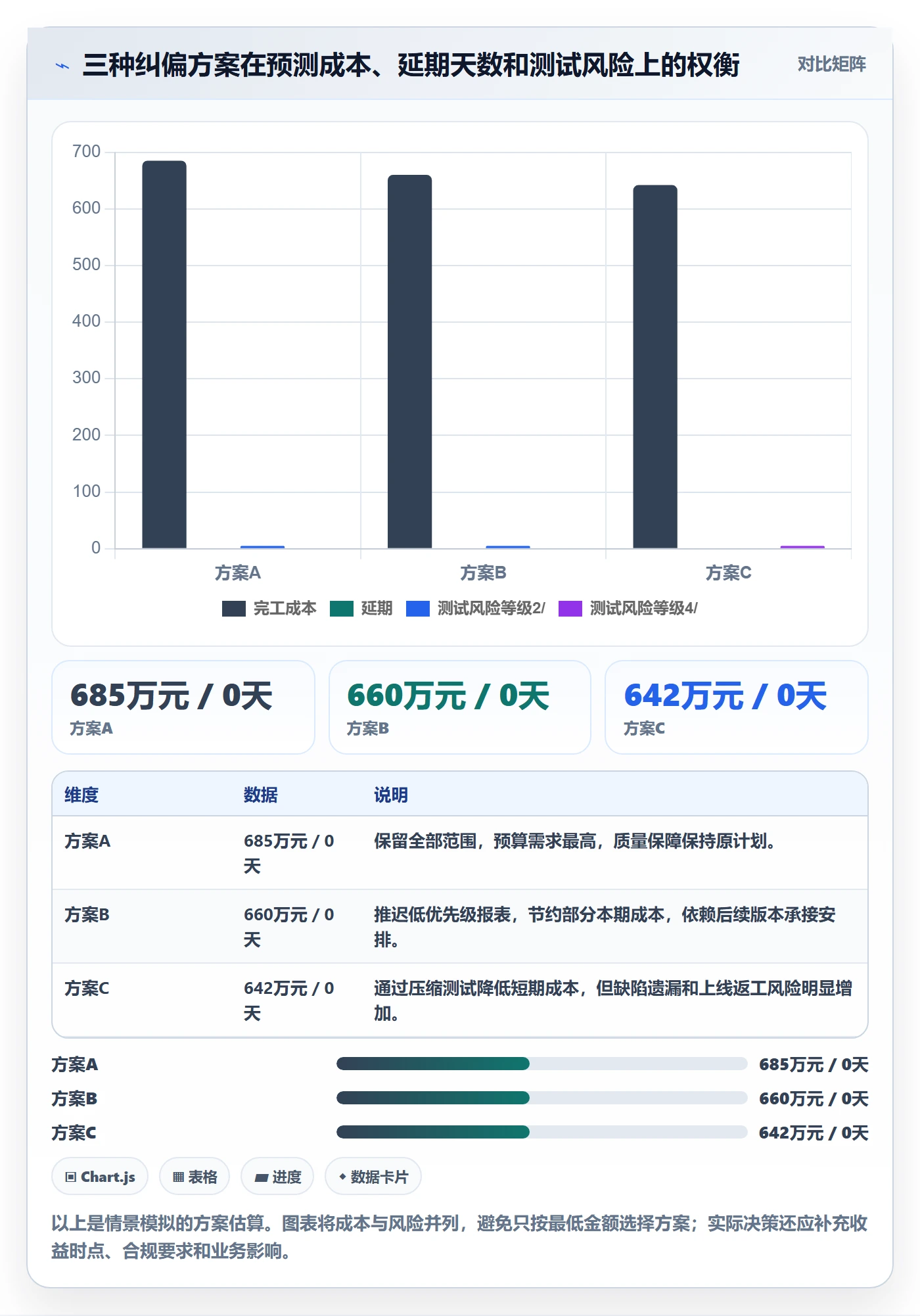
Task: Click the 方案A x-axis label
Action: (238, 573)
